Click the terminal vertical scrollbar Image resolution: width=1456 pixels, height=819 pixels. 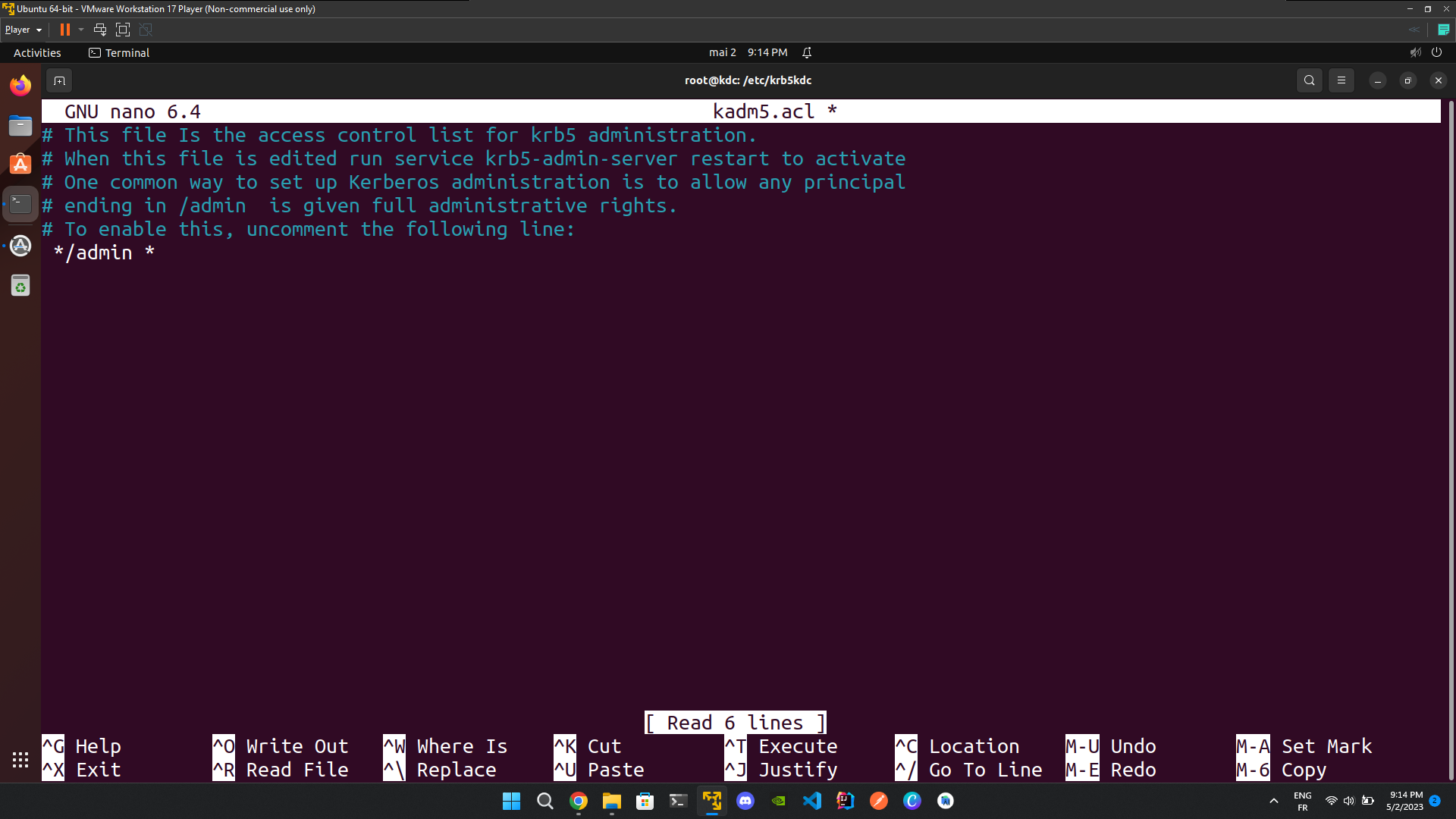click(1451, 440)
